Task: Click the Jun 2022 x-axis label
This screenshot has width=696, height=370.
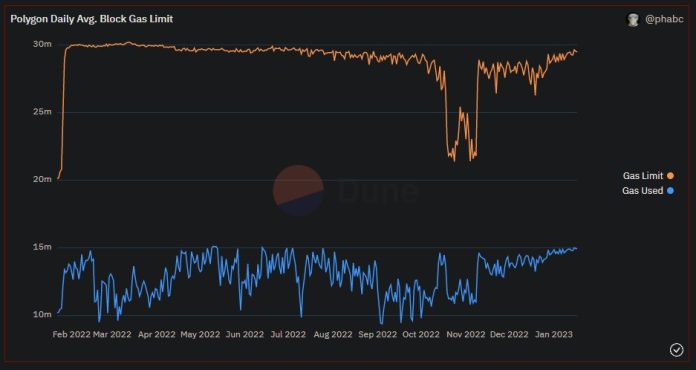Action: tap(245, 335)
